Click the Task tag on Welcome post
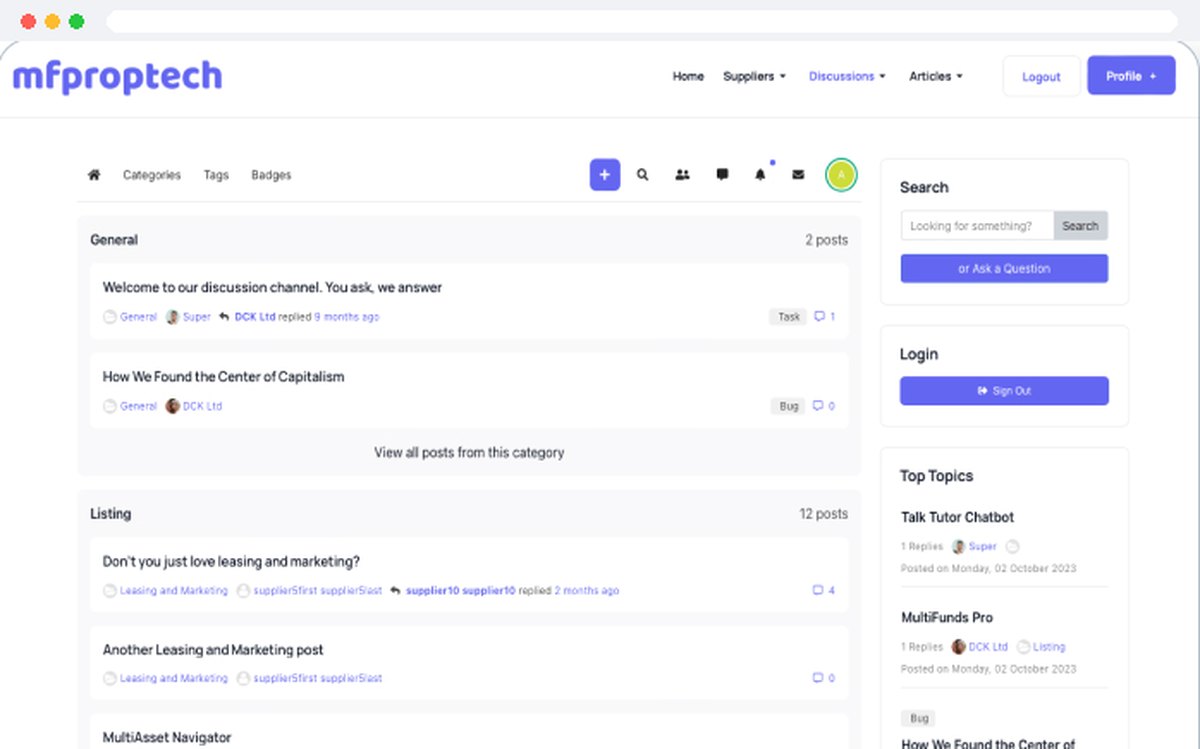 [789, 317]
